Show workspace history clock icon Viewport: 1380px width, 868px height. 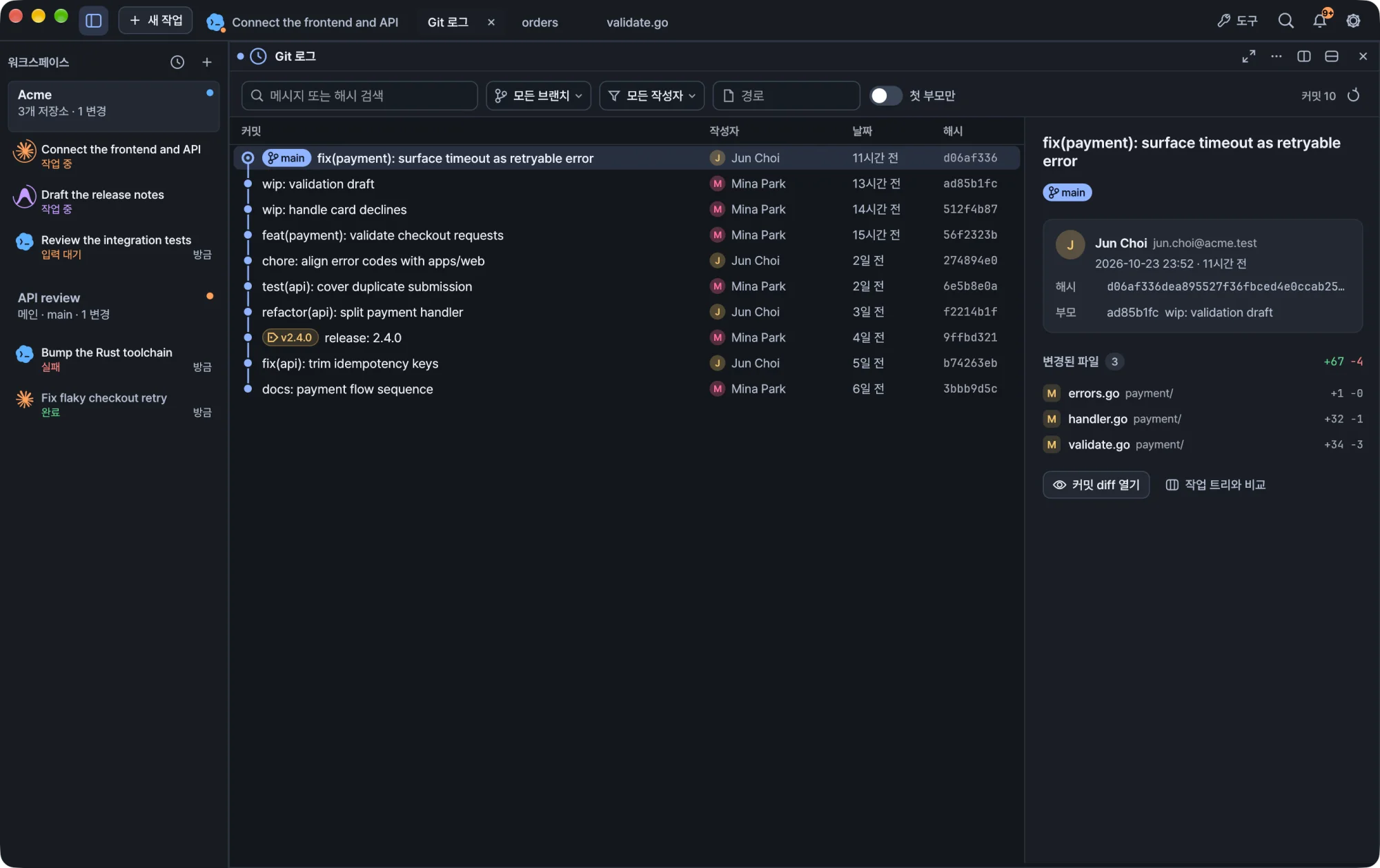(177, 62)
